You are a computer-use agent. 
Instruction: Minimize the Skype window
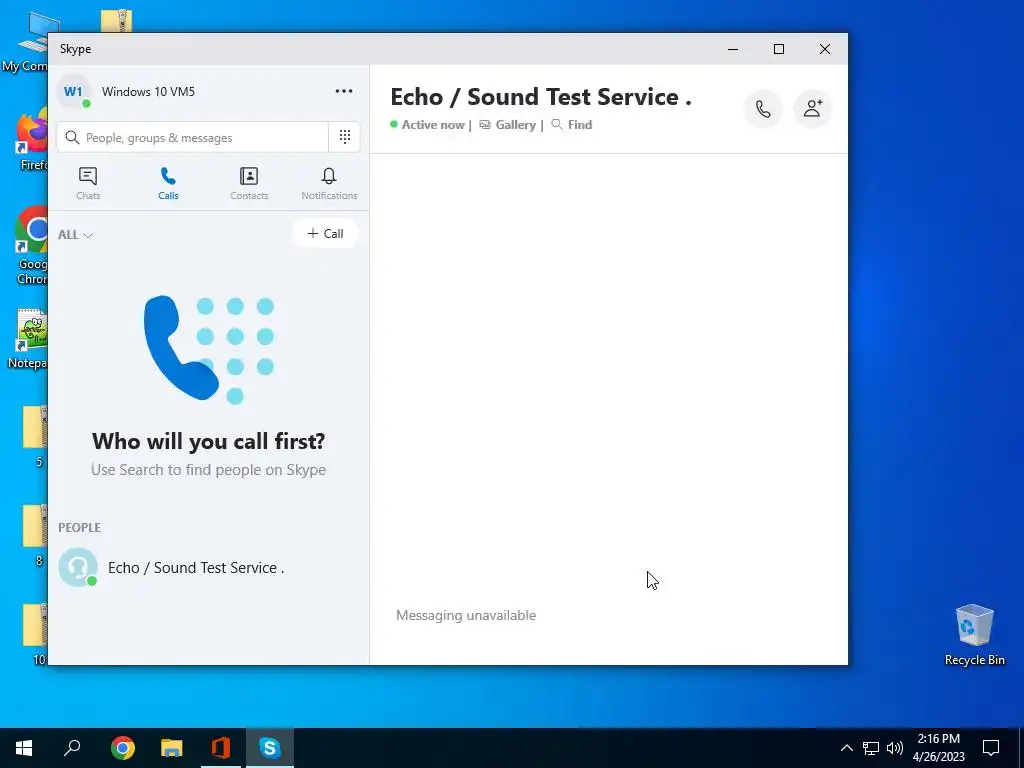pyautogui.click(x=733, y=49)
